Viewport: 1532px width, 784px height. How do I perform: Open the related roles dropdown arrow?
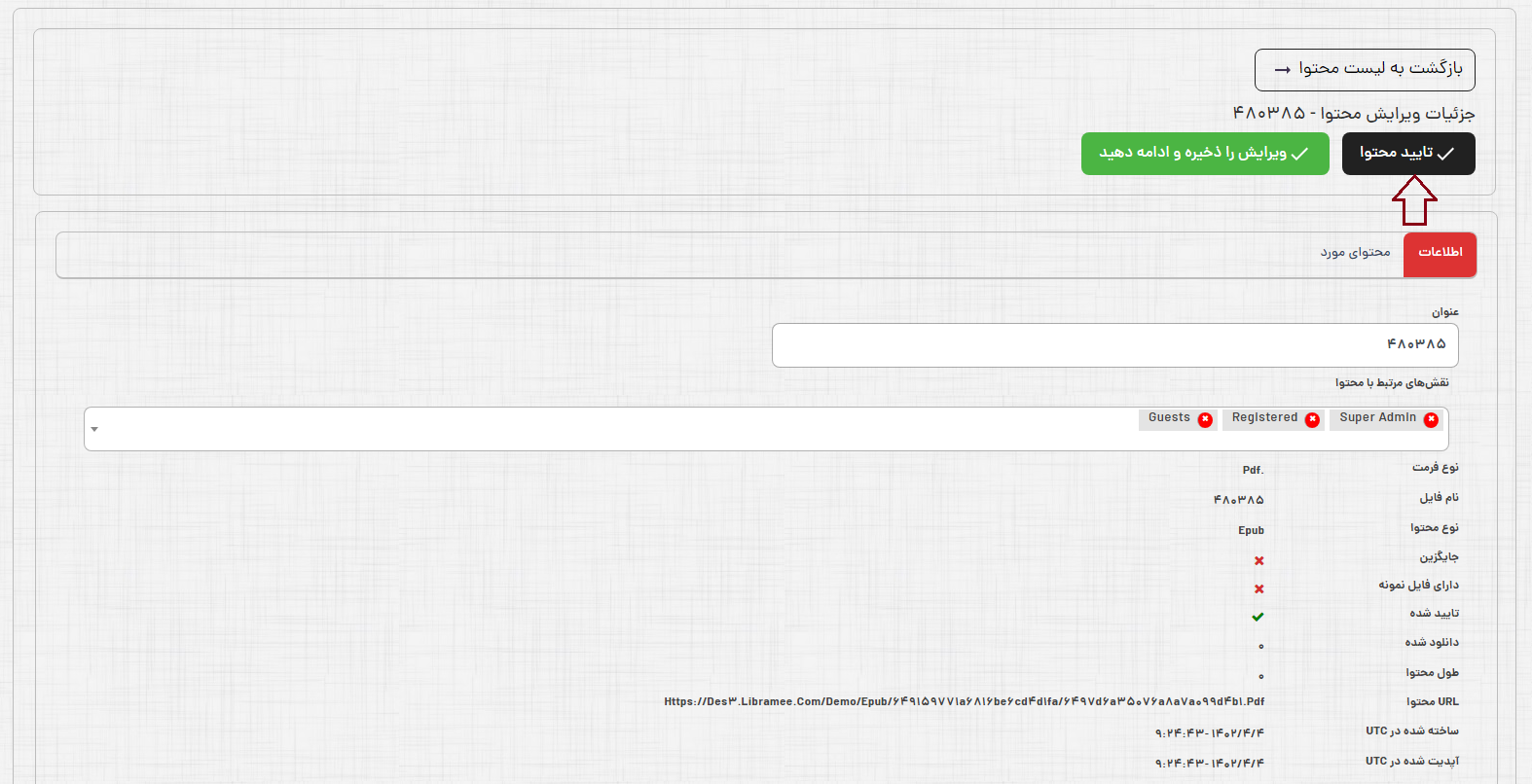coord(94,429)
